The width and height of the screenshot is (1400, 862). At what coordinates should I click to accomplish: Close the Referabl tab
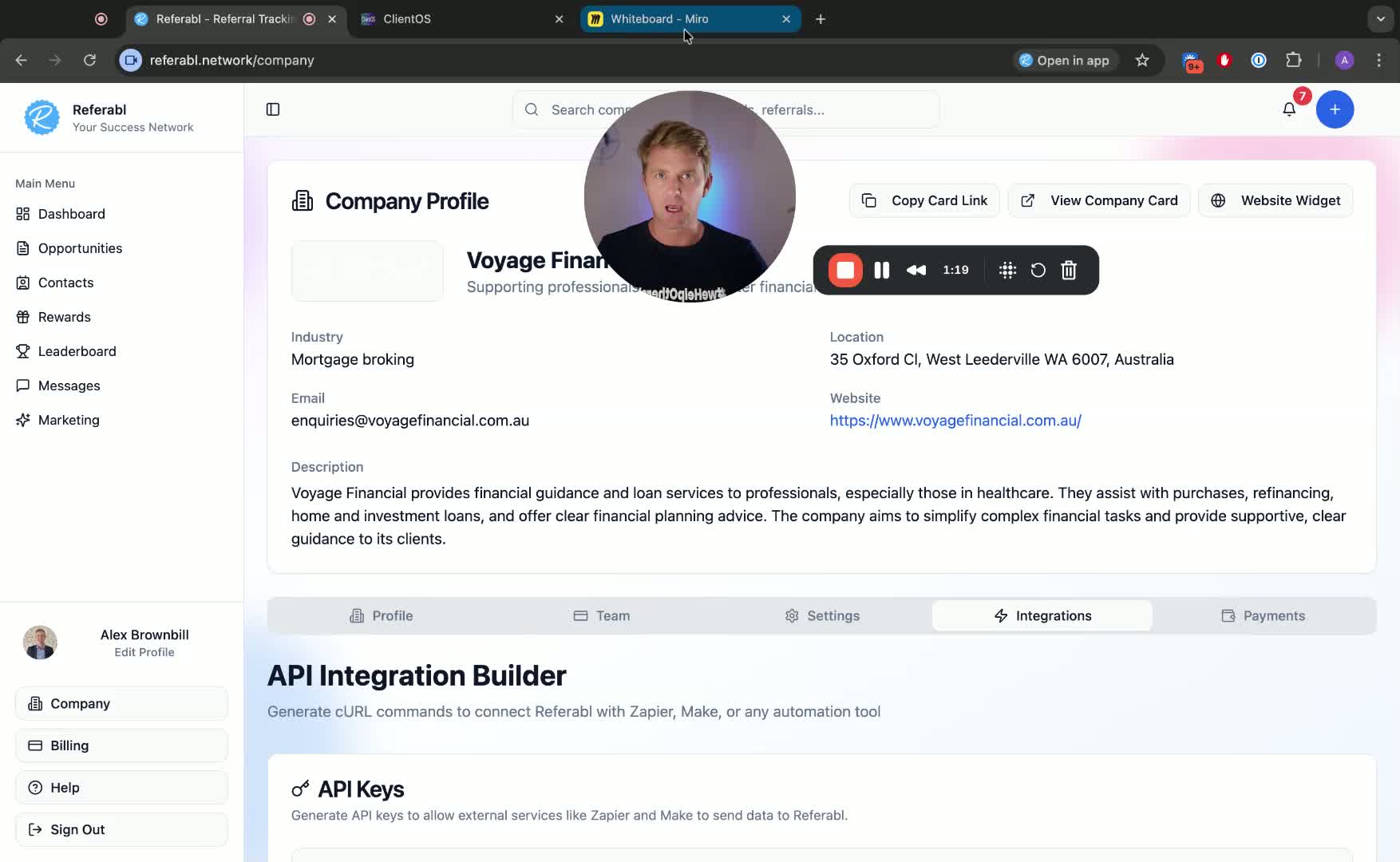(332, 19)
